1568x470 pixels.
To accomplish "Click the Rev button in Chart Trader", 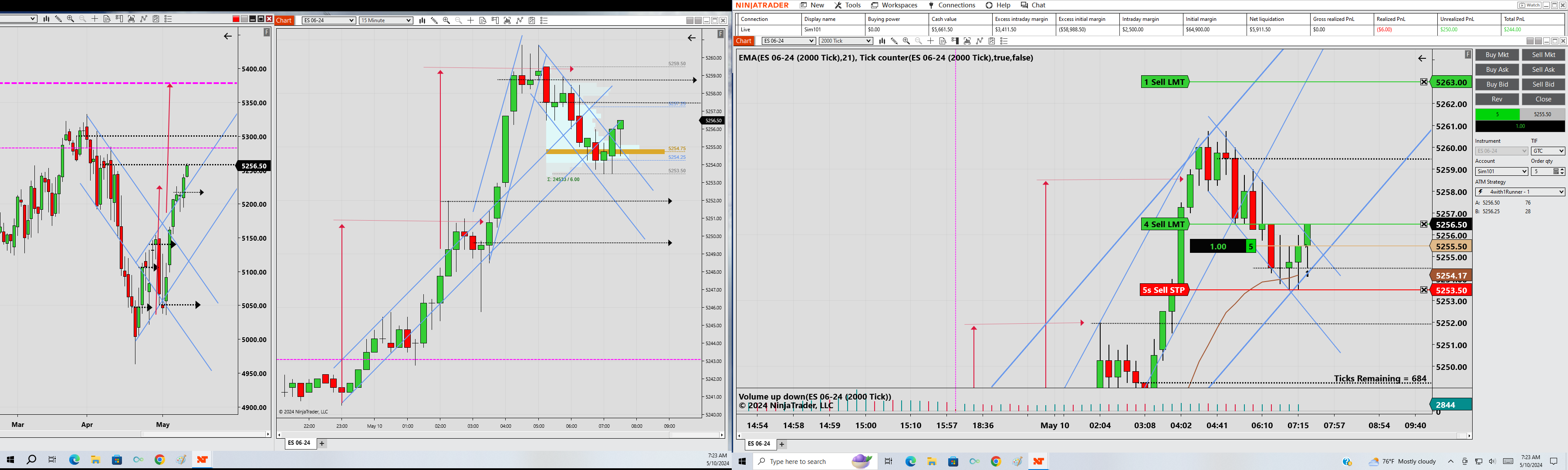I will pos(1497,99).
